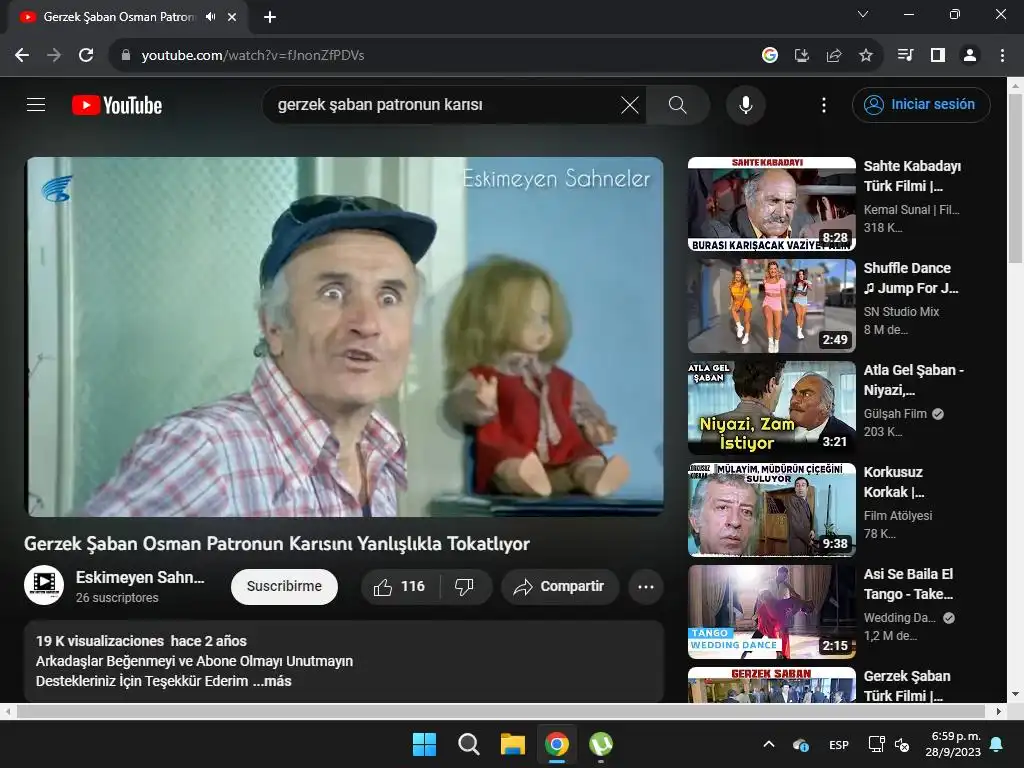Click the Compartir share button
Viewport: 1024px width, 768px height.
tap(560, 586)
